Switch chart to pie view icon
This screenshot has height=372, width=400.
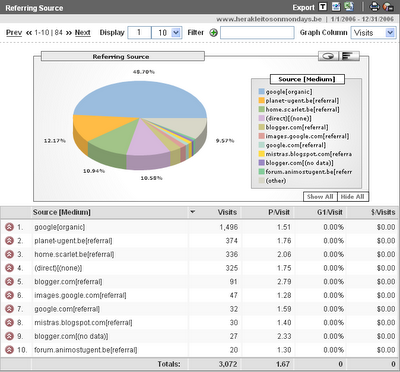[x=328, y=56]
